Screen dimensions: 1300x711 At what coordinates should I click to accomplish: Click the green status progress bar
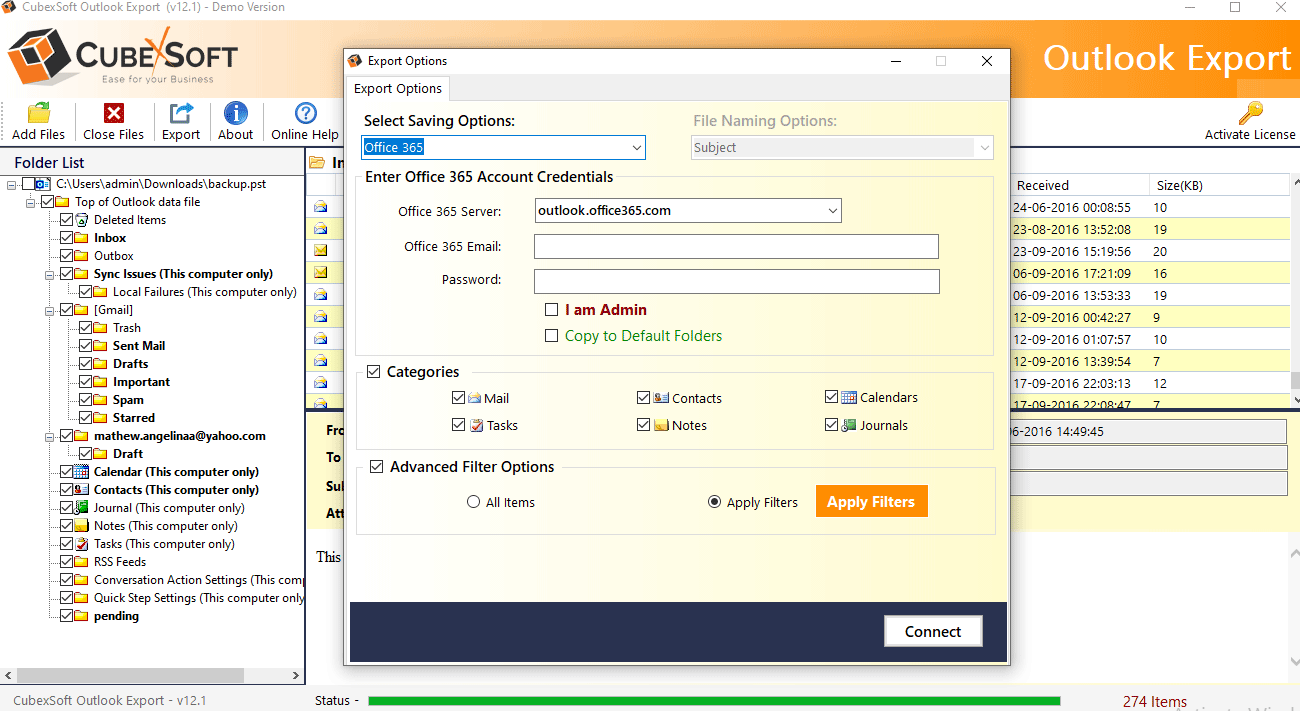click(714, 701)
